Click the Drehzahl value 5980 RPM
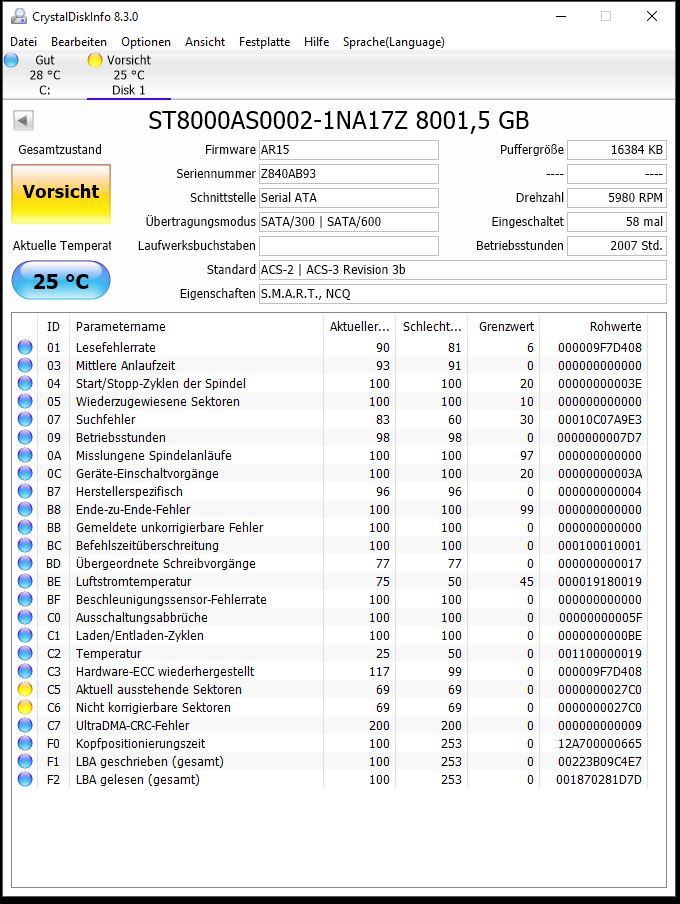This screenshot has width=680, height=904. pyautogui.click(x=617, y=198)
